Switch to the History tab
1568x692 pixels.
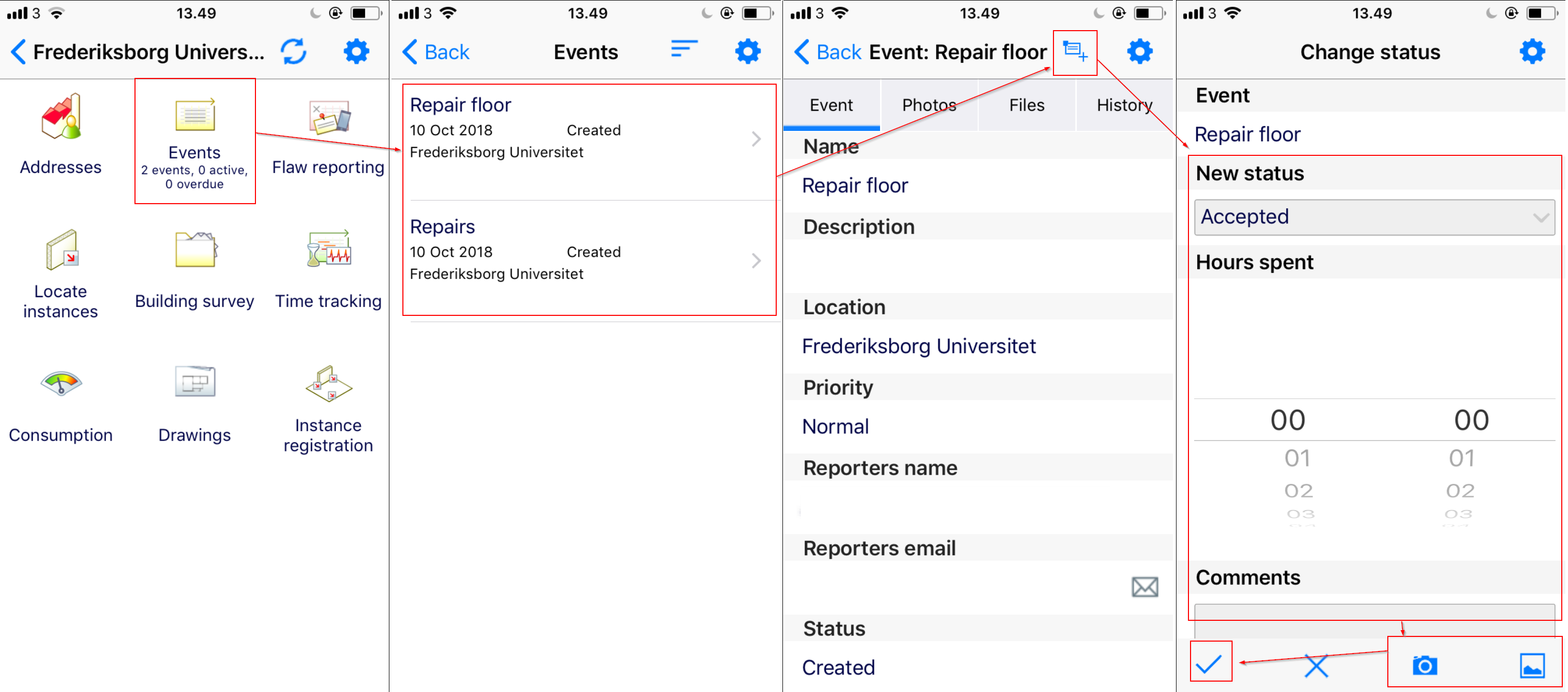1124,105
